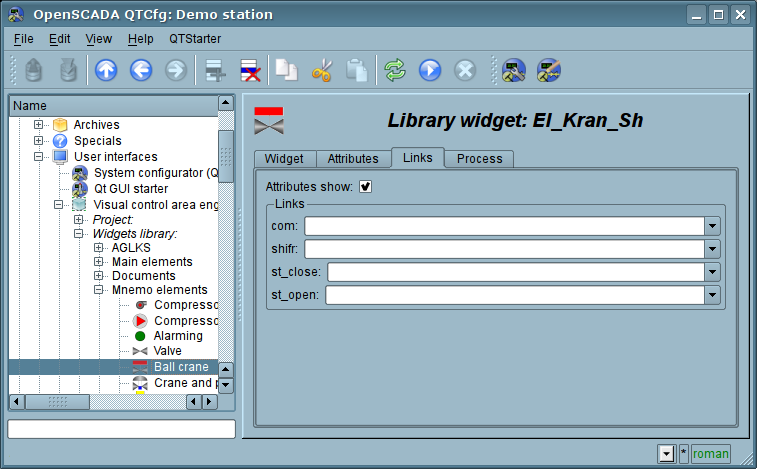The image size is (757, 469).
Task: Click the Copy item toolbar icon
Action: coord(287,70)
